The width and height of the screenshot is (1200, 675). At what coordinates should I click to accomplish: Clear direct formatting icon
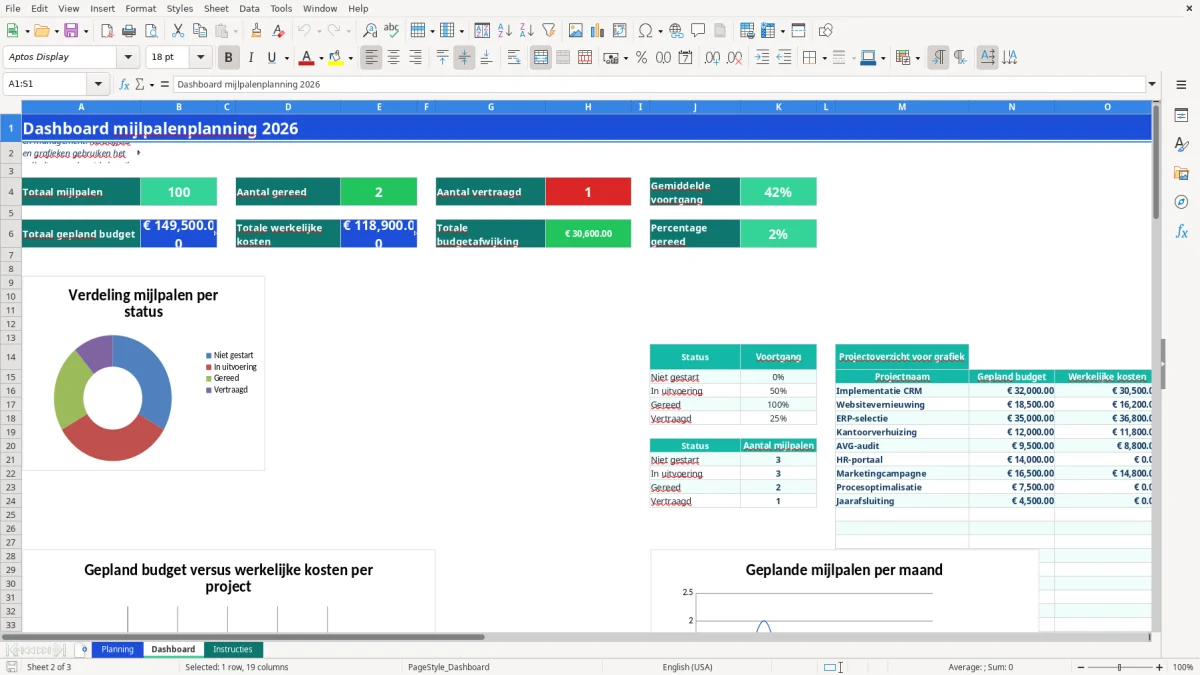click(278, 31)
